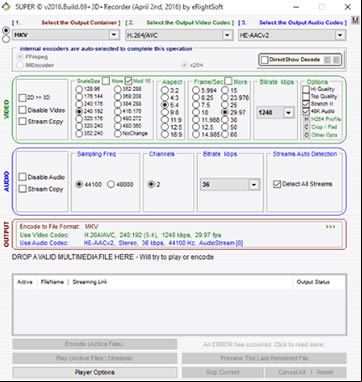This screenshot has height=382, width=362.
Task: Uncheck Detect All Streams
Action: point(277,184)
